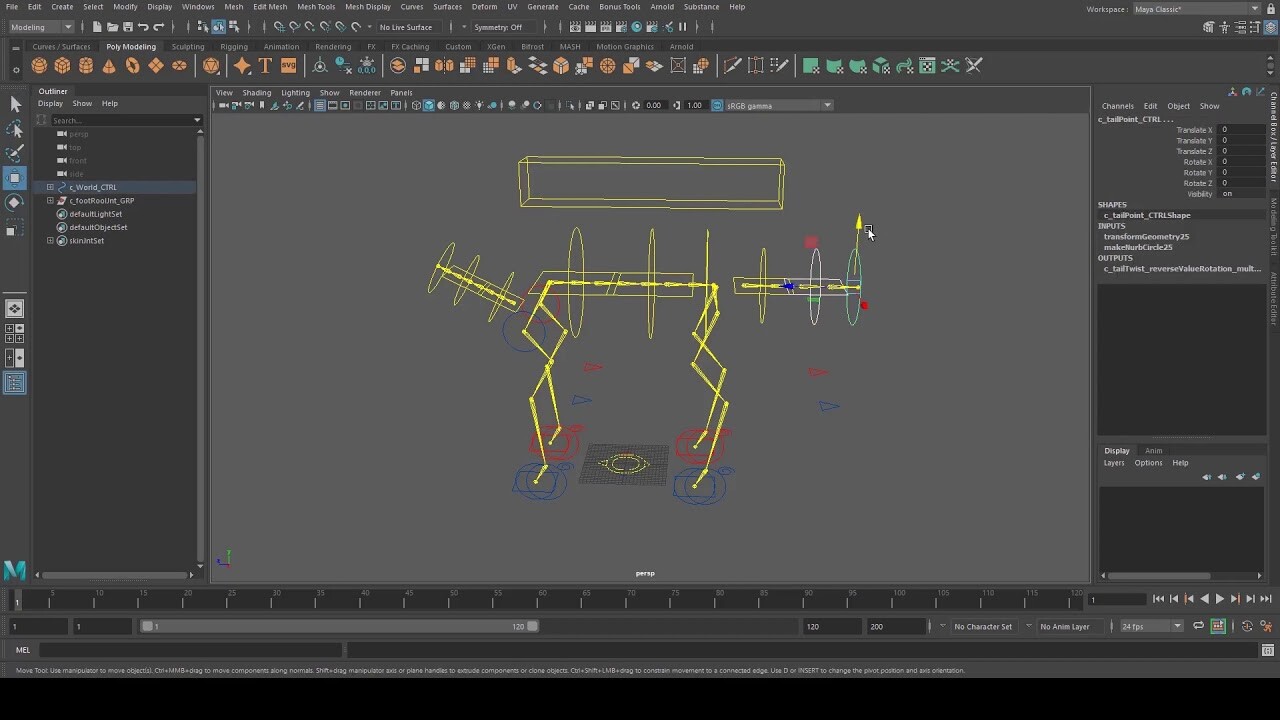Switch to the Rotate tool
The height and width of the screenshot is (720, 1280).
click(15, 204)
